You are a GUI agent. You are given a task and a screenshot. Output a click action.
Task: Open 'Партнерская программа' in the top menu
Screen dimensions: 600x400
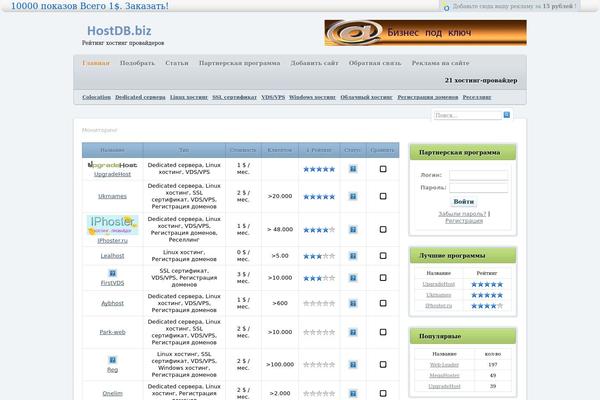click(x=240, y=63)
